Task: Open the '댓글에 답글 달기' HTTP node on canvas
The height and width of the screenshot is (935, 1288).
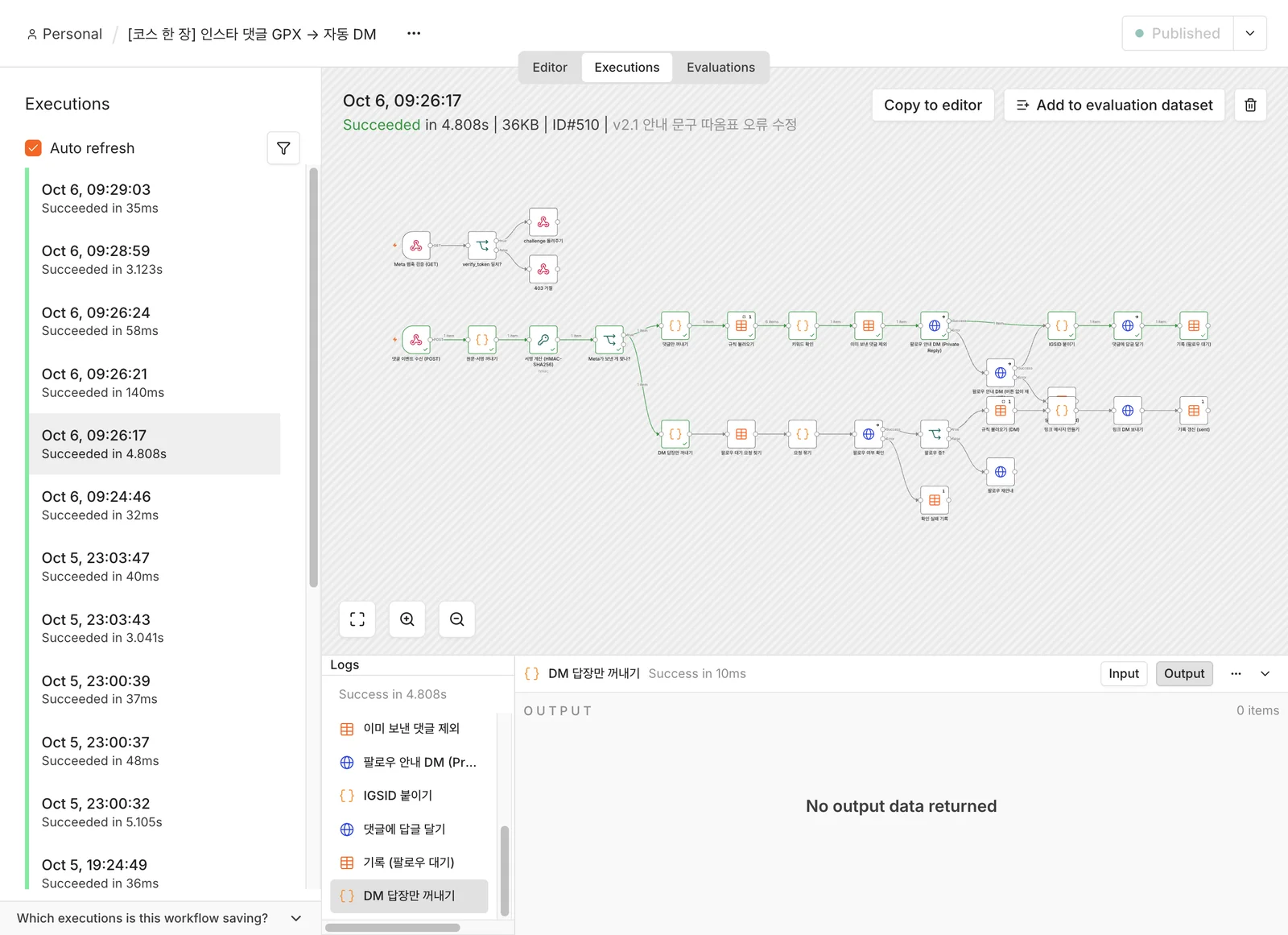Action: [1128, 325]
